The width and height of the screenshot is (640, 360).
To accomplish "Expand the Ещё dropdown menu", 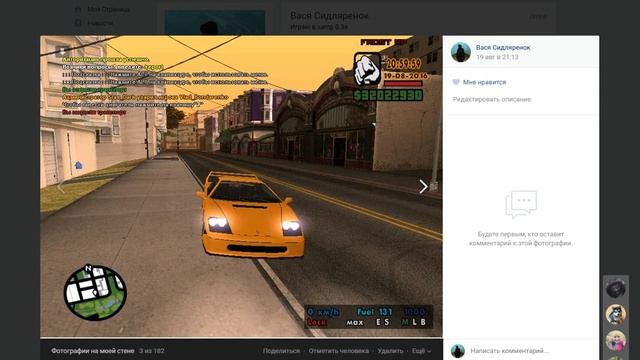I will point(421,351).
